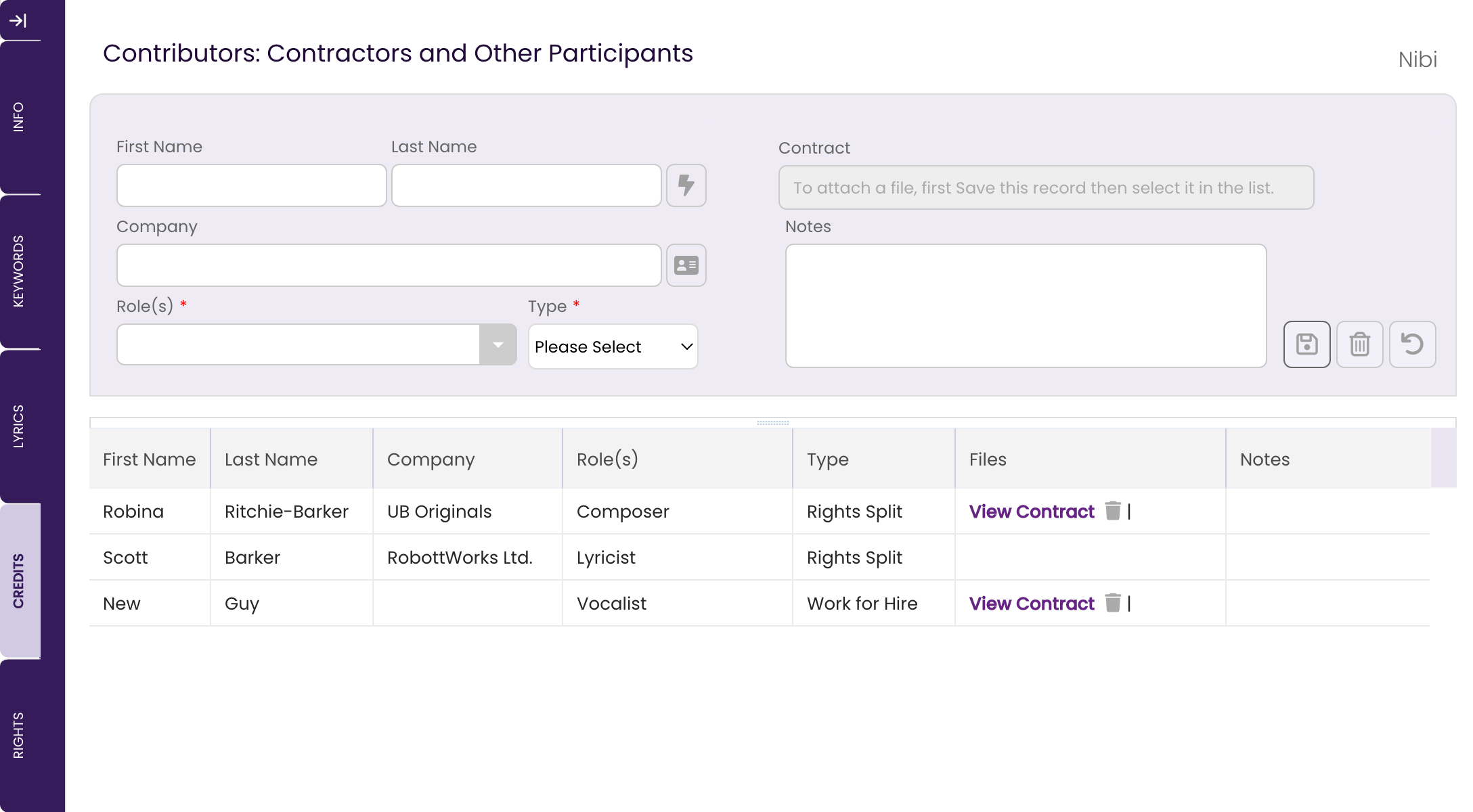The height and width of the screenshot is (812, 1473).
Task: Click the Ritchie-Barker last name cell
Action: coord(292,512)
